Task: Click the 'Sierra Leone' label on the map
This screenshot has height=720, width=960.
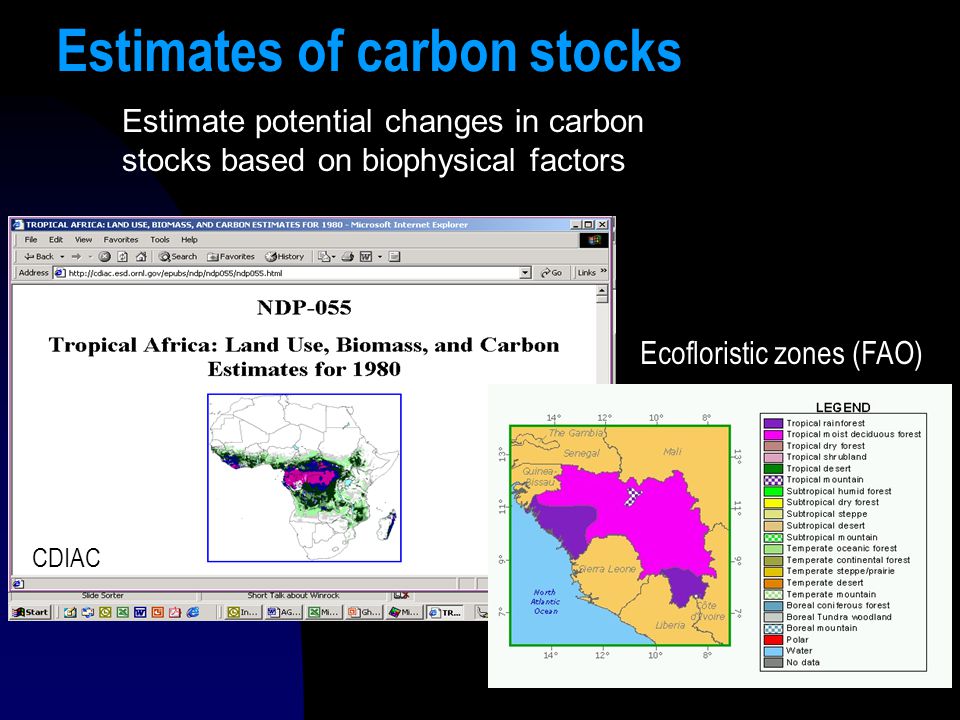Action: 608,569
